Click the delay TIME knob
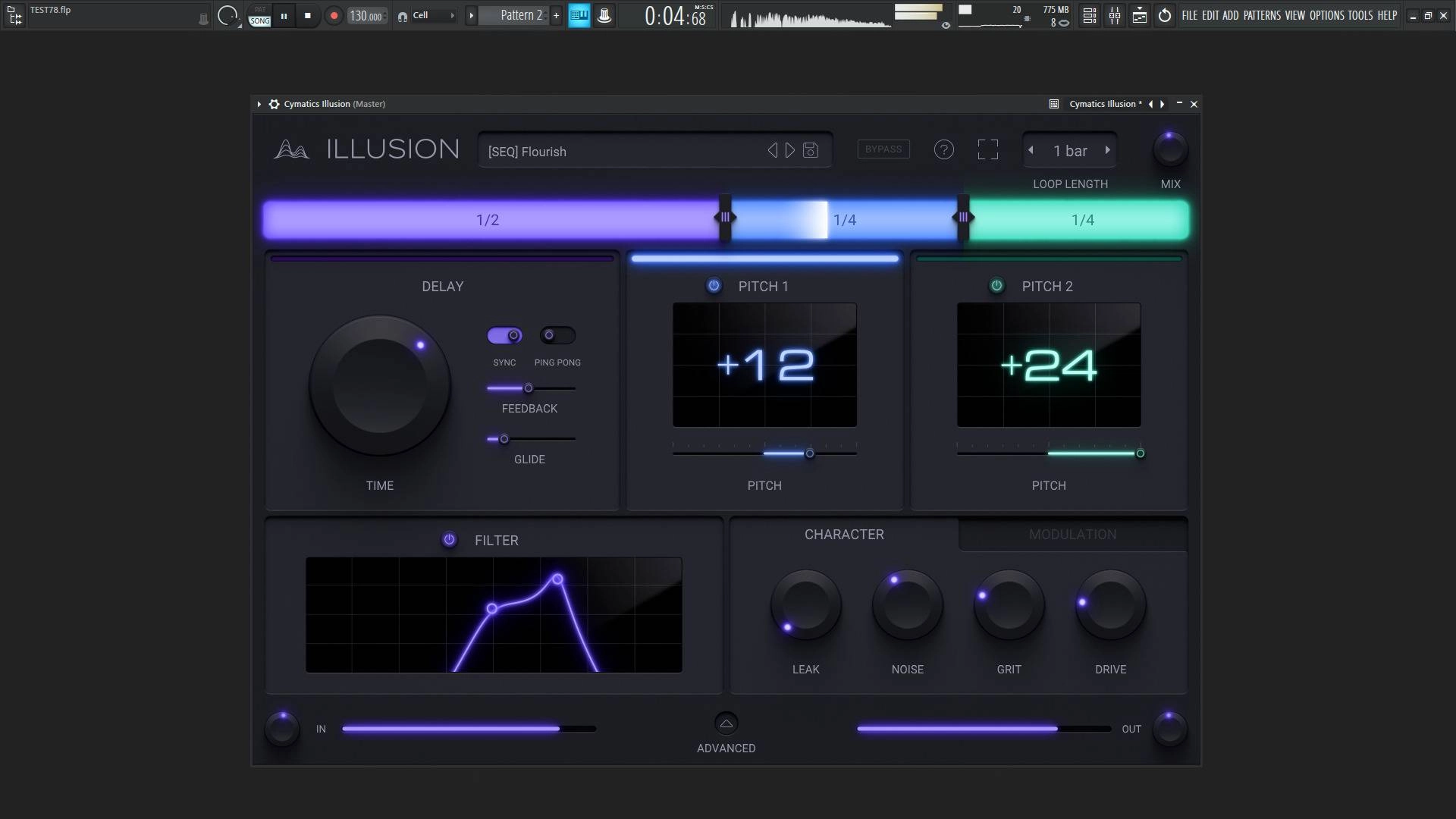 pyautogui.click(x=379, y=385)
